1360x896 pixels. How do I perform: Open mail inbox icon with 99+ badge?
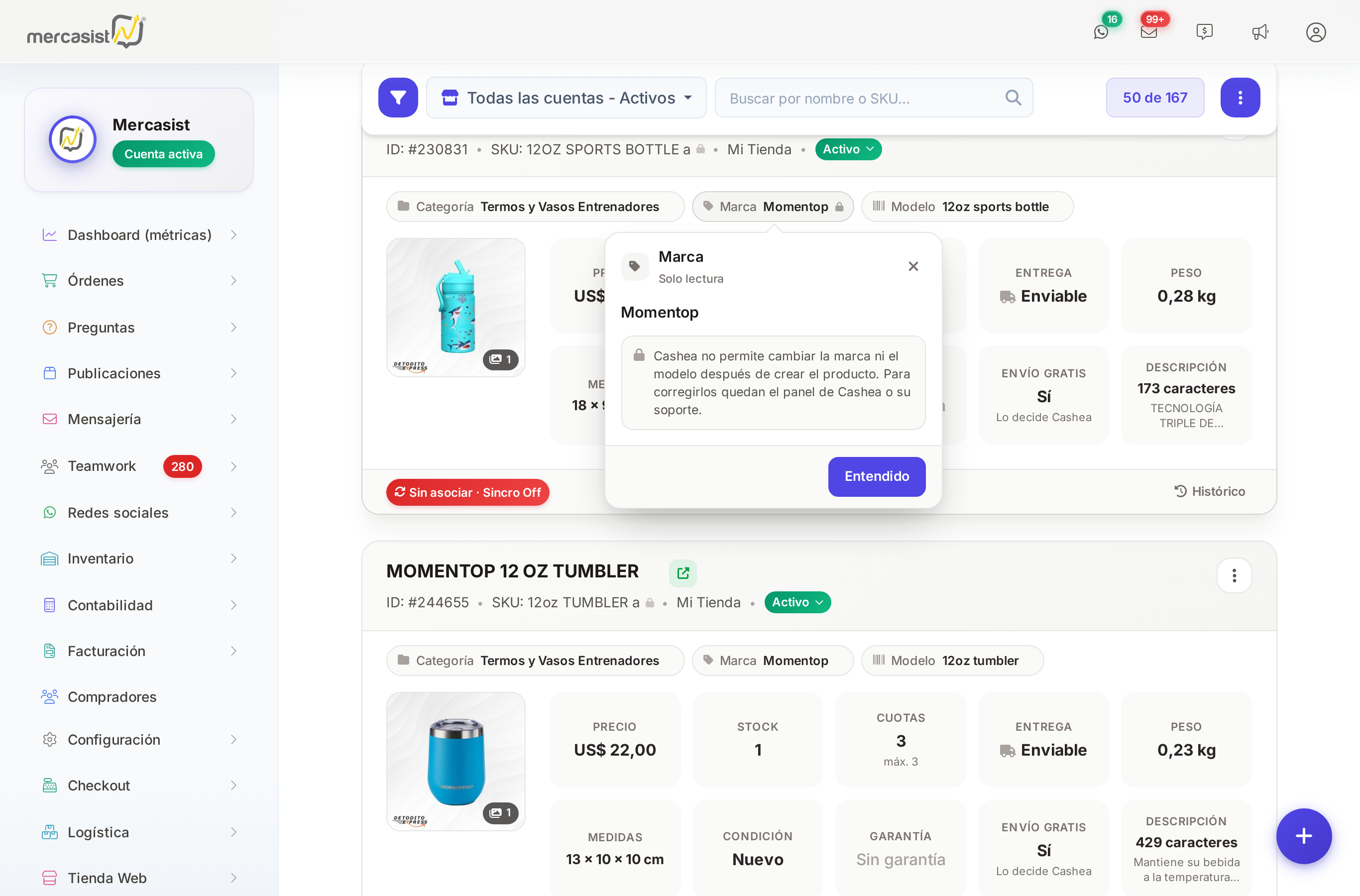(x=1148, y=32)
